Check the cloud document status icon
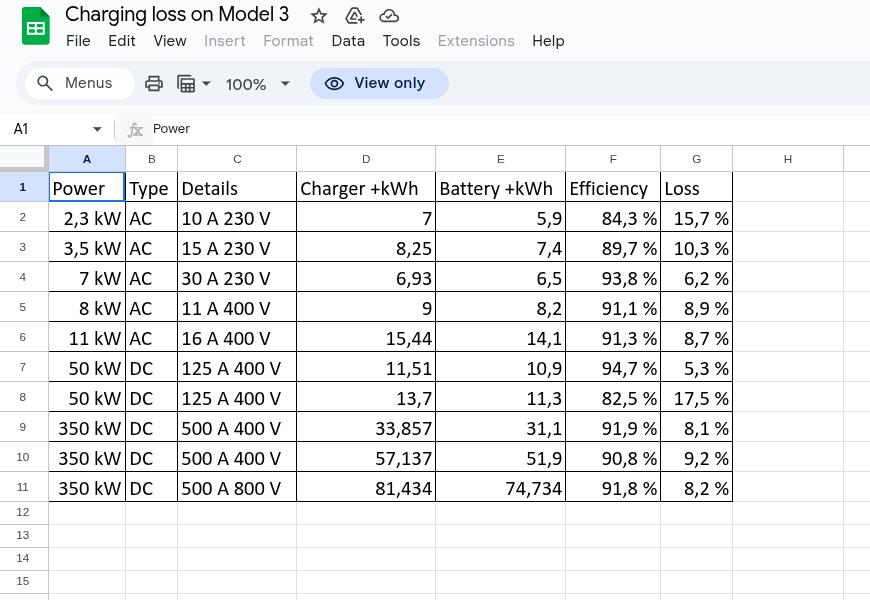Viewport: 870px width, 600px height. point(389,16)
